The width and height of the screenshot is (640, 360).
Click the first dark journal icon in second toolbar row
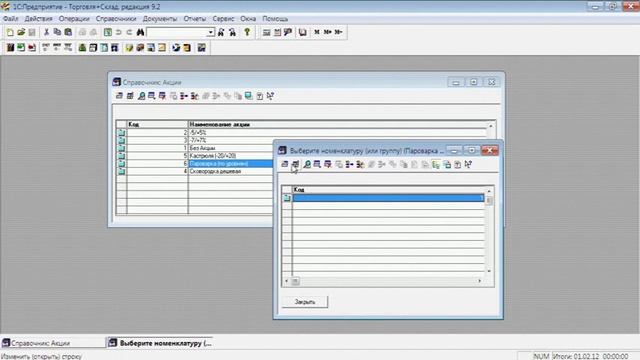tap(10, 48)
